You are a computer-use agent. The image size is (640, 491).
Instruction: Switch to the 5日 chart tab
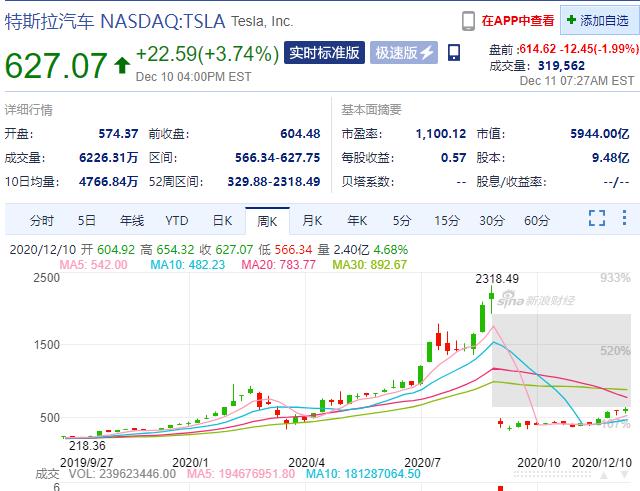tap(87, 221)
